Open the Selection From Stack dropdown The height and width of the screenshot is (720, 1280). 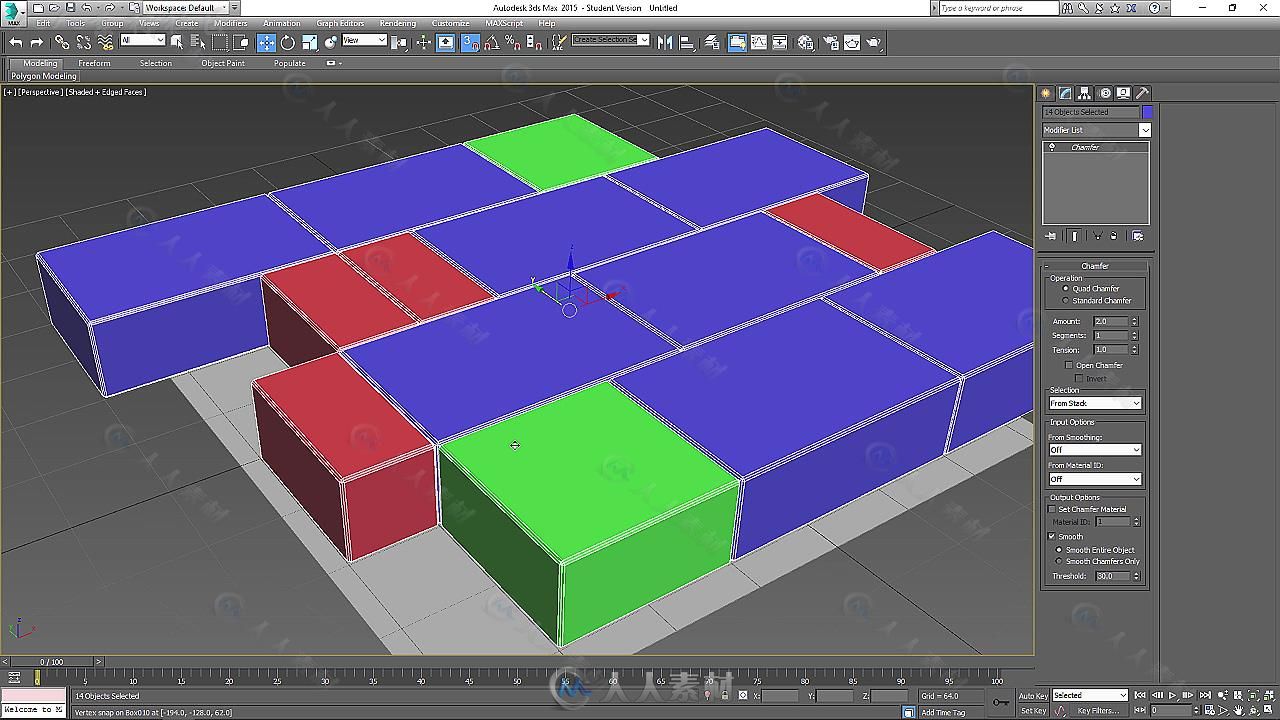pos(1094,403)
